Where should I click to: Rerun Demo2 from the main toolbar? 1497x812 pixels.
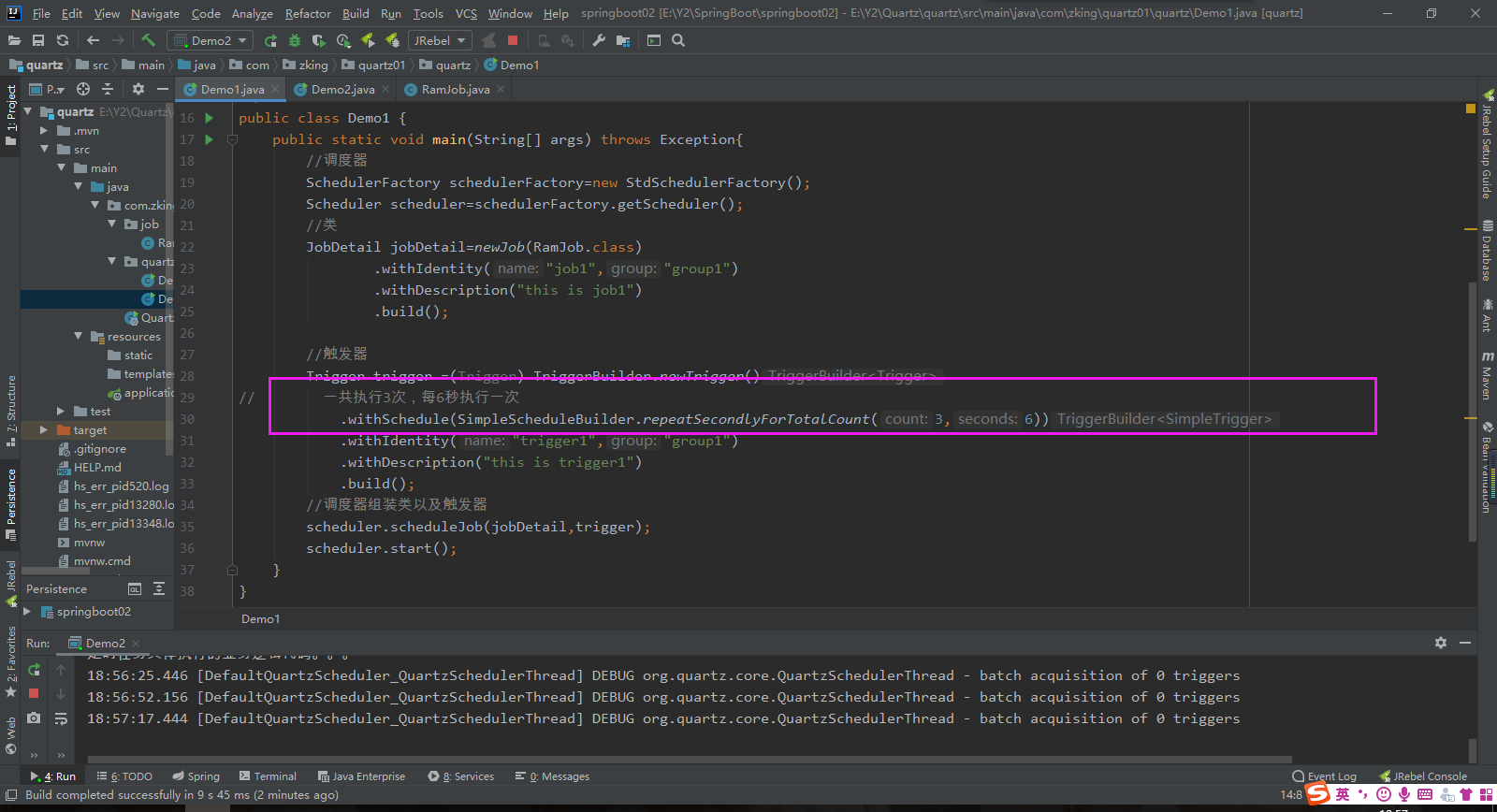pyautogui.click(x=270, y=40)
